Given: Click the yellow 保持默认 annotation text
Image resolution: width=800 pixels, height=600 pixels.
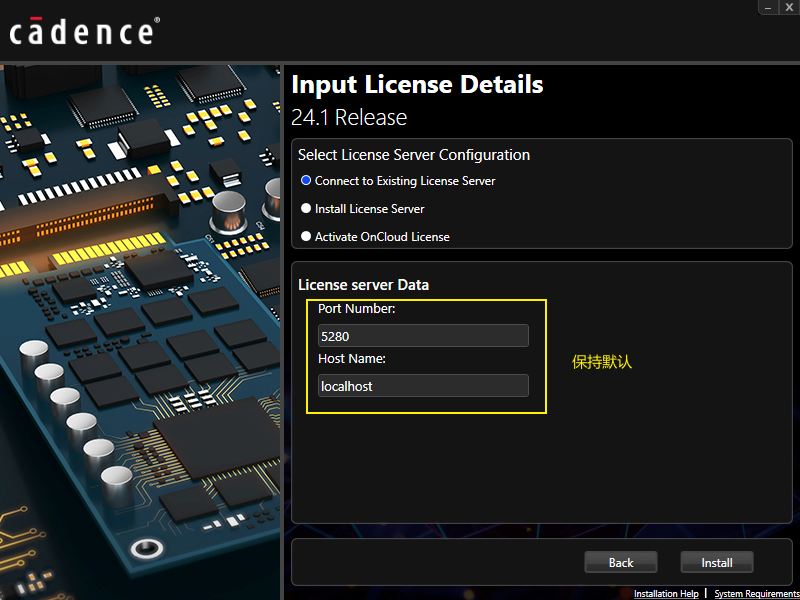Looking at the screenshot, I should (602, 362).
